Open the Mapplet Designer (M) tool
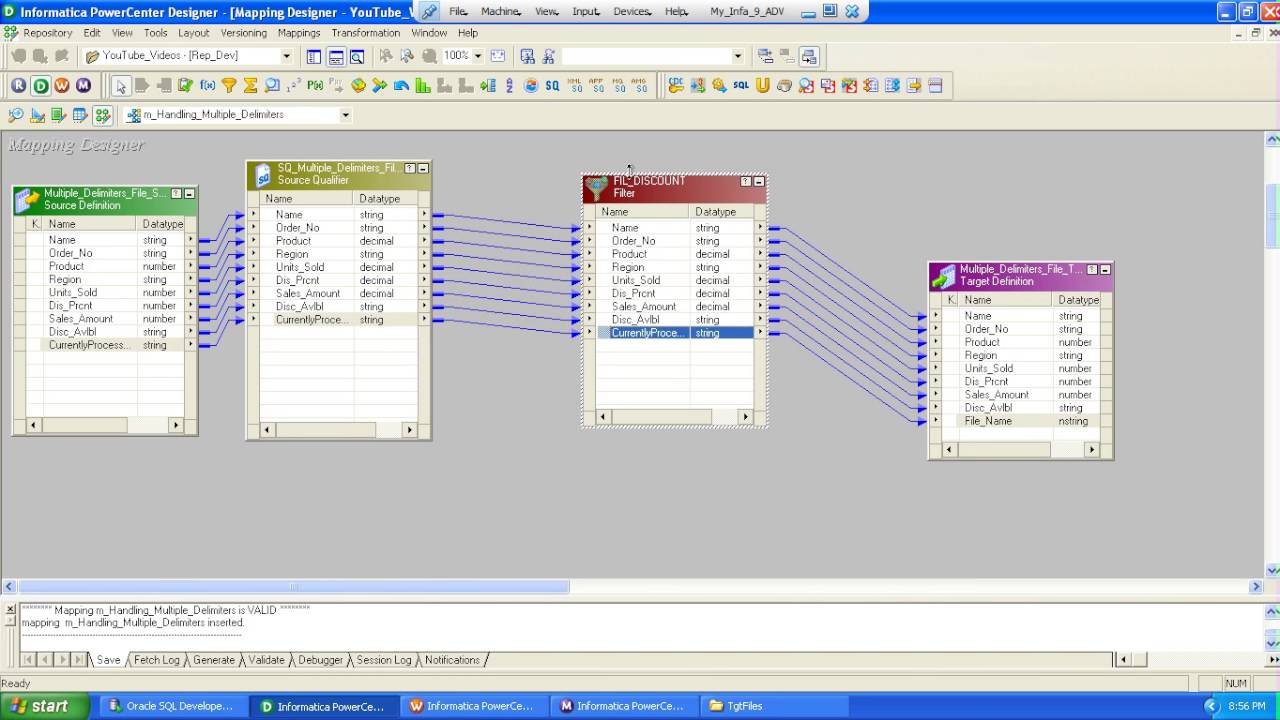 tap(83, 86)
